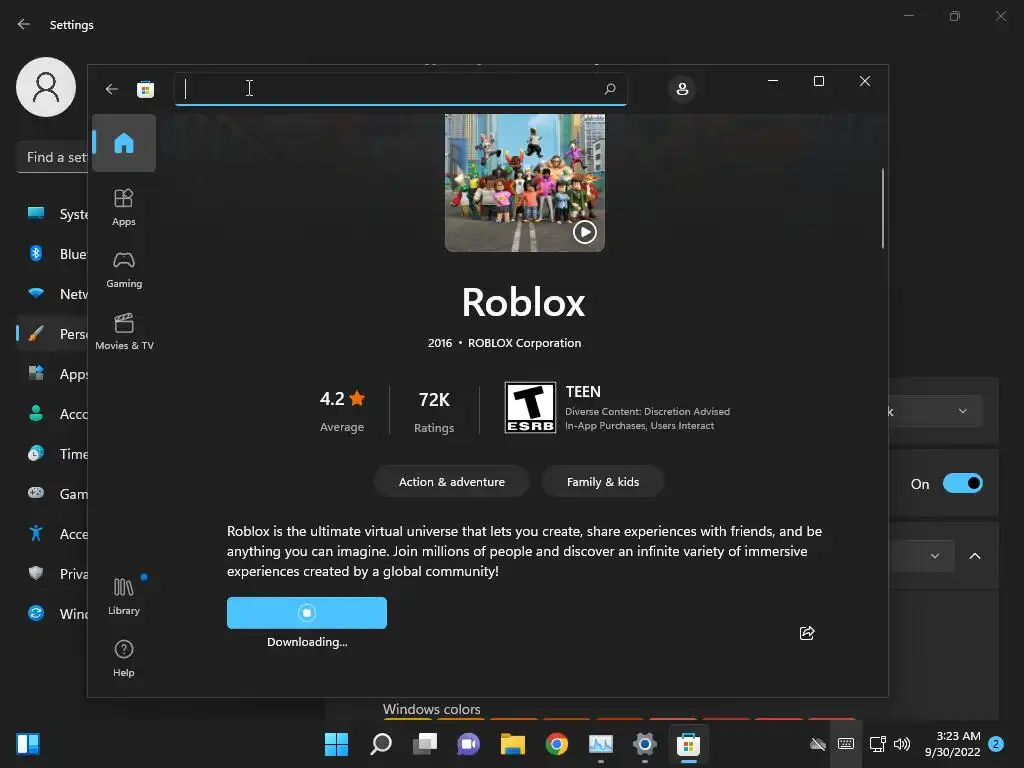Image resolution: width=1024 pixels, height=768 pixels.
Task: Open Privacy in the Settings sidebar
Action: [x=52, y=573]
